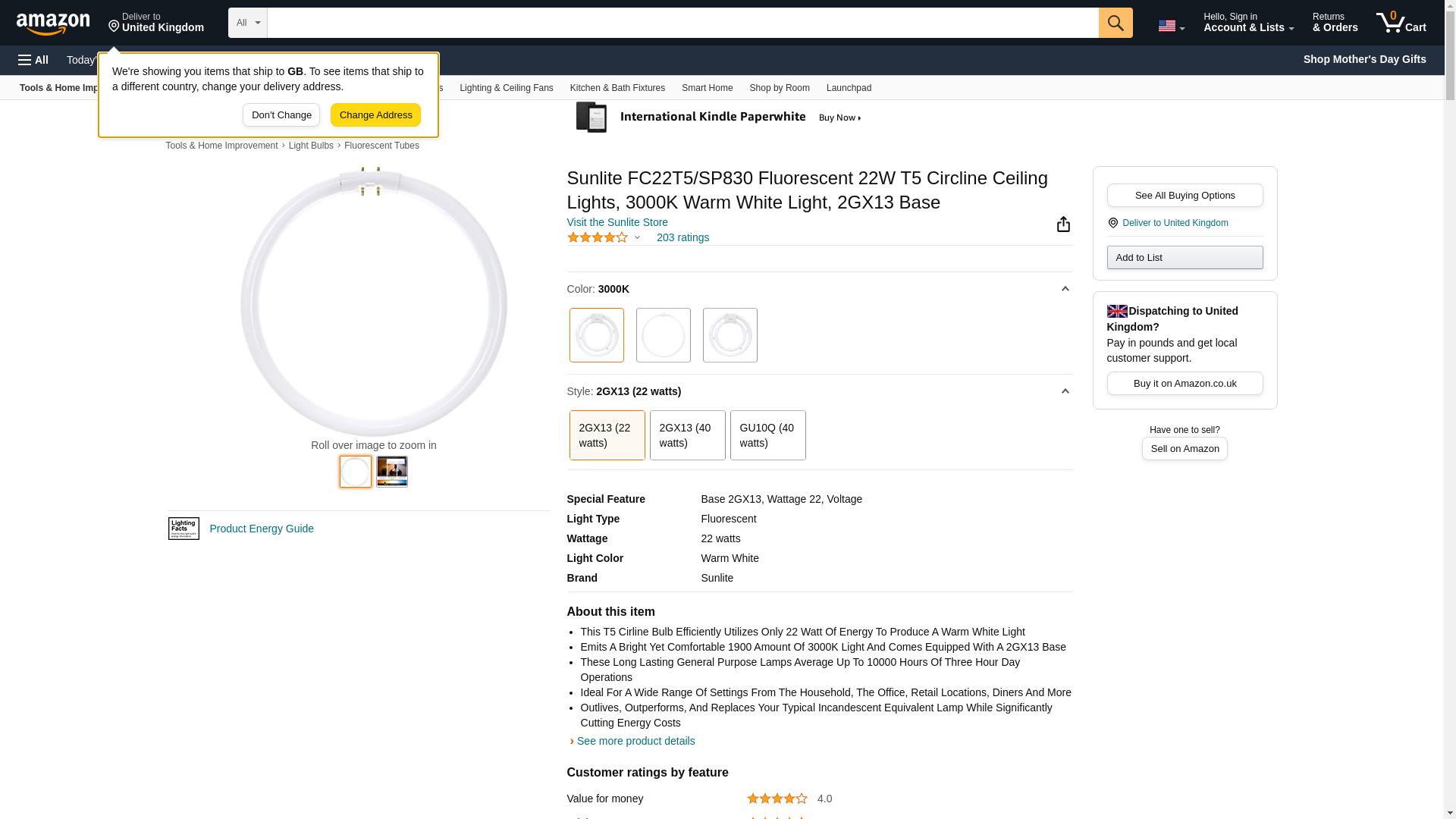Click the Change Address button
The height and width of the screenshot is (819, 1456).
tap(375, 115)
